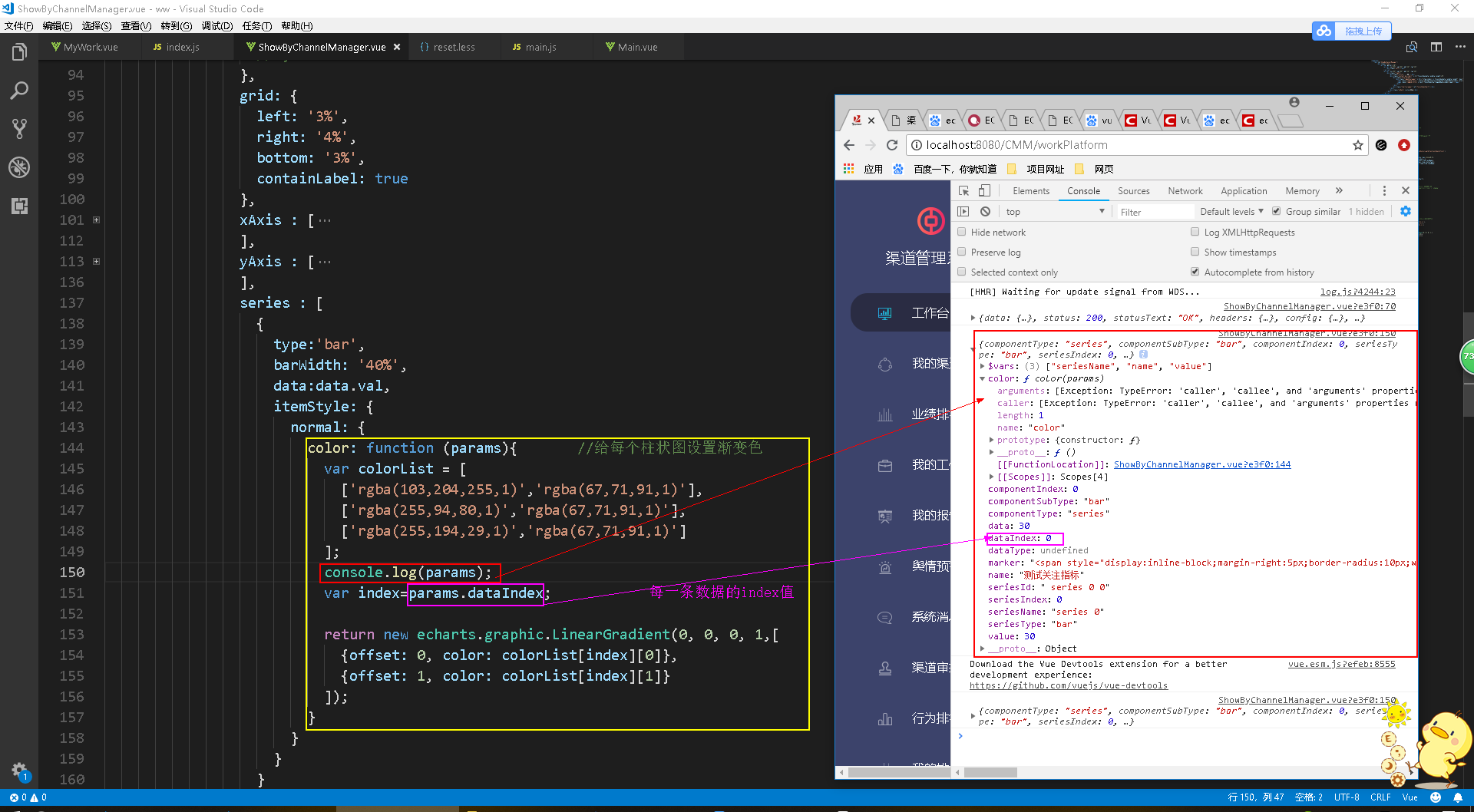Open the editor More Actions ellipsis menu

pyautogui.click(x=1460, y=47)
